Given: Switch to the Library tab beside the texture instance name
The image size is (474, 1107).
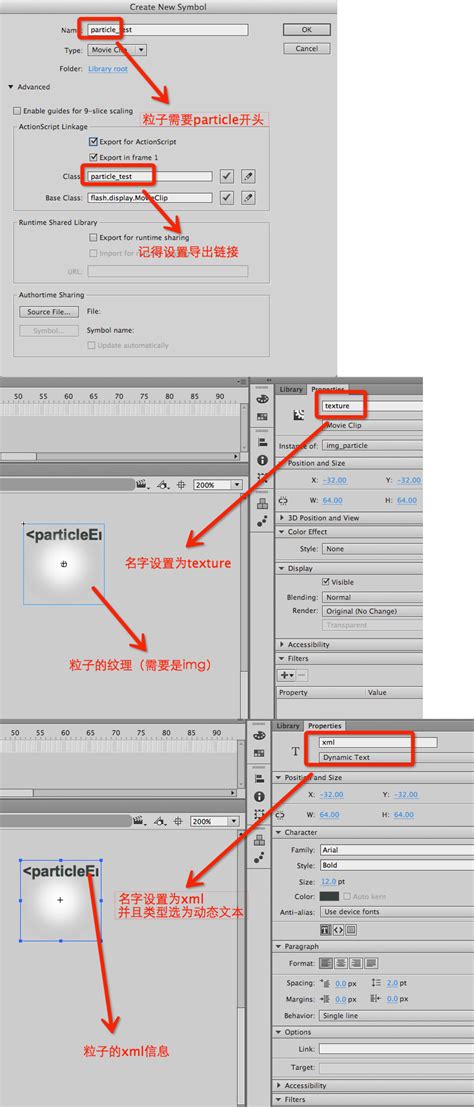Looking at the screenshot, I should 291,389.
